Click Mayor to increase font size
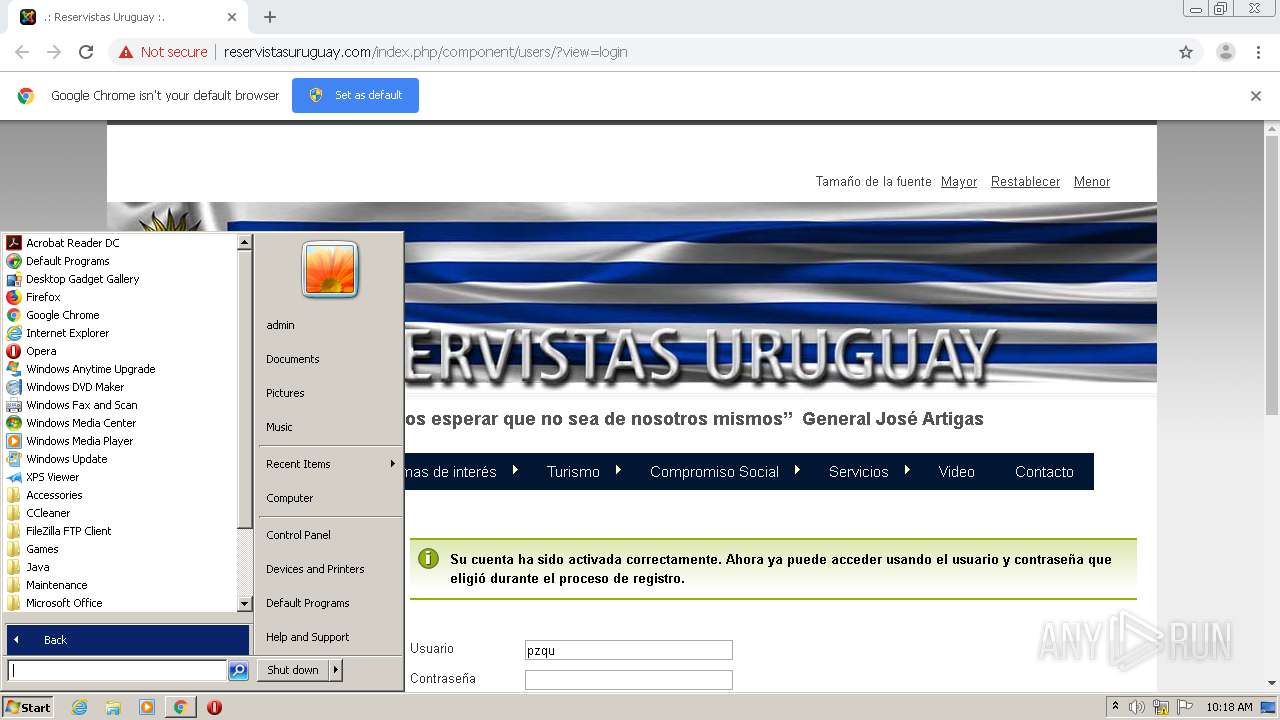The width and height of the screenshot is (1280, 720). (x=959, y=182)
